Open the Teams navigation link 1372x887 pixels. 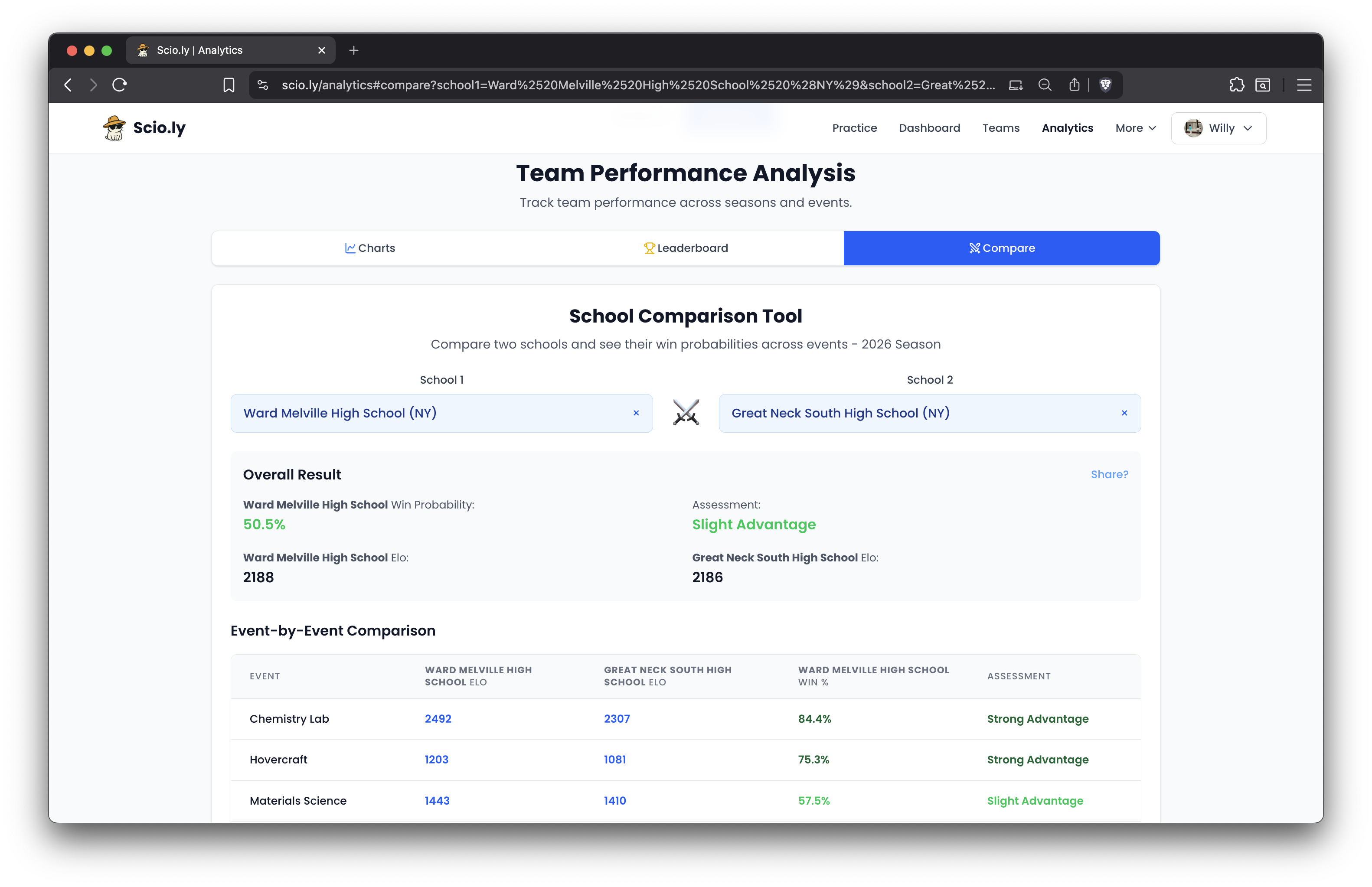pos(1000,128)
